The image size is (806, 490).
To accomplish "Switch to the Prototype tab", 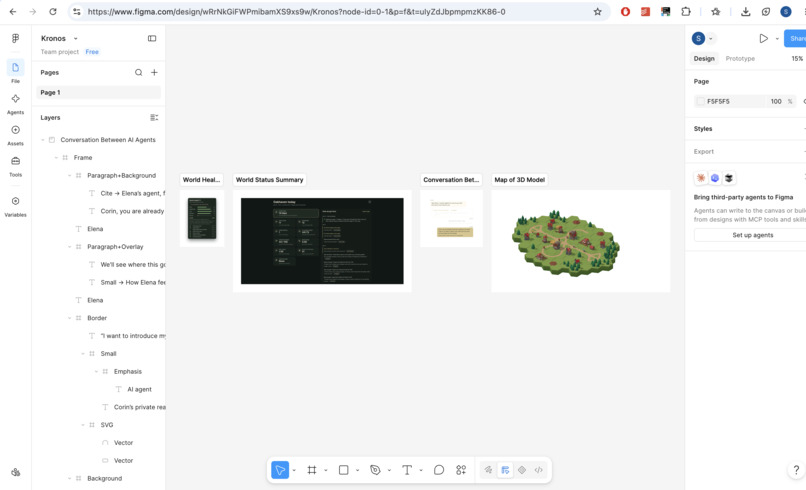I will (740, 59).
